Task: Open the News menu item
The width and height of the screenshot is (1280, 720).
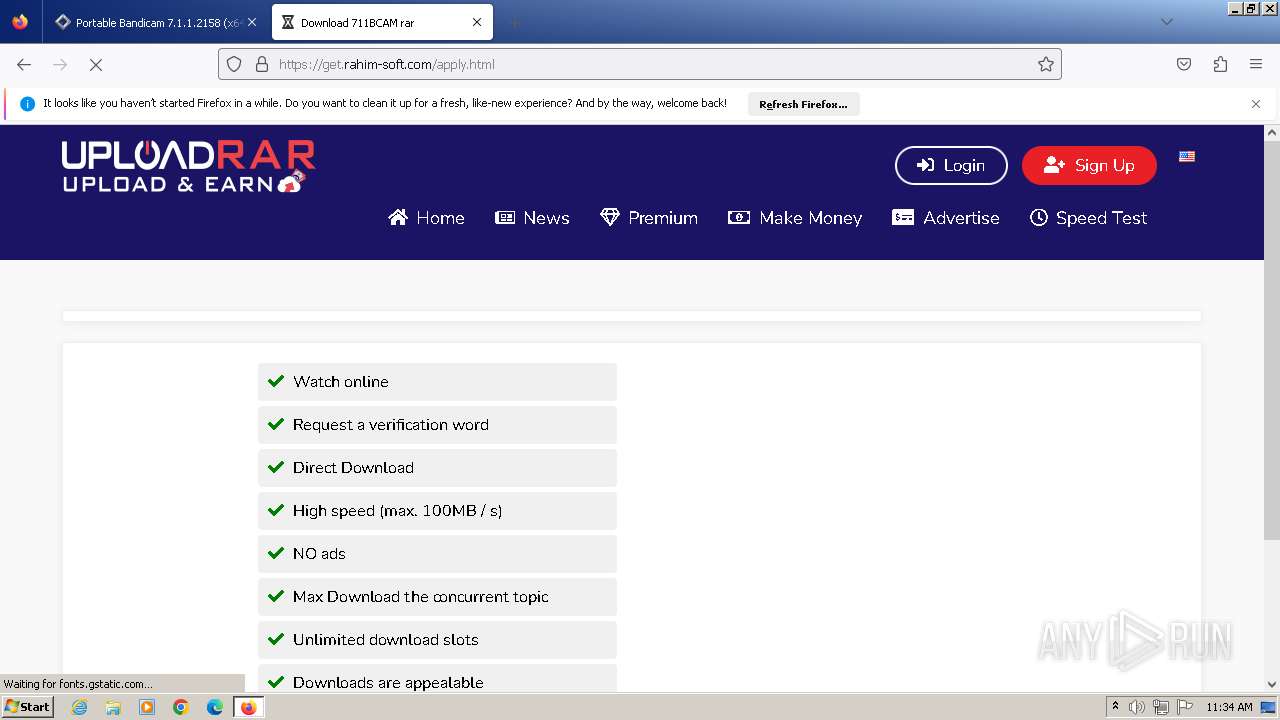Action: coord(532,218)
